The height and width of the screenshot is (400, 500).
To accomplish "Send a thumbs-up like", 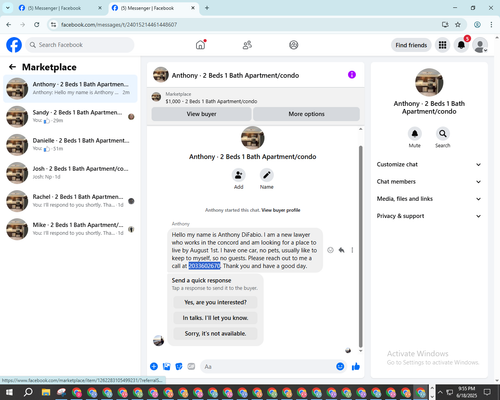I will [x=356, y=367].
